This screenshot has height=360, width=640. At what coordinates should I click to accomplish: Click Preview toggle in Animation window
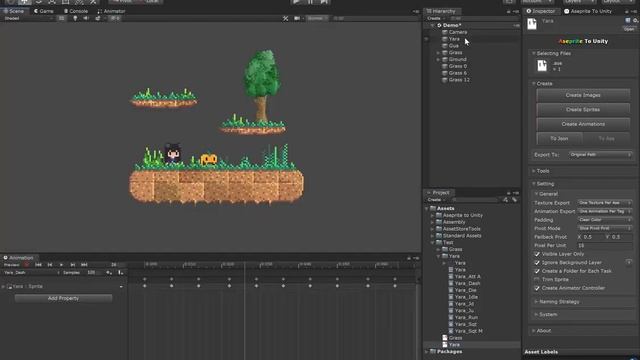coord(12,265)
